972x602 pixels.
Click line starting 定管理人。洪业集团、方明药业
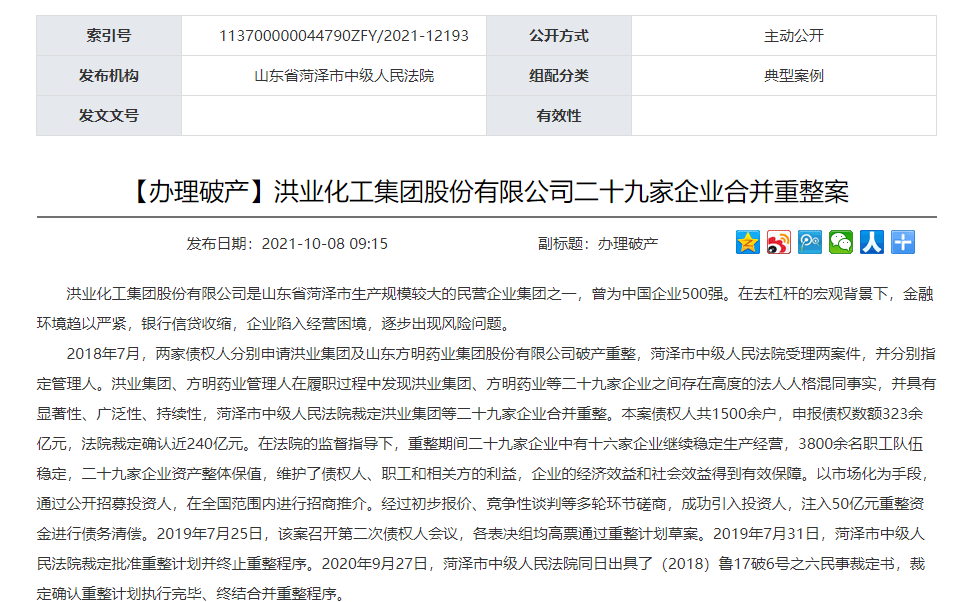tap(486, 384)
